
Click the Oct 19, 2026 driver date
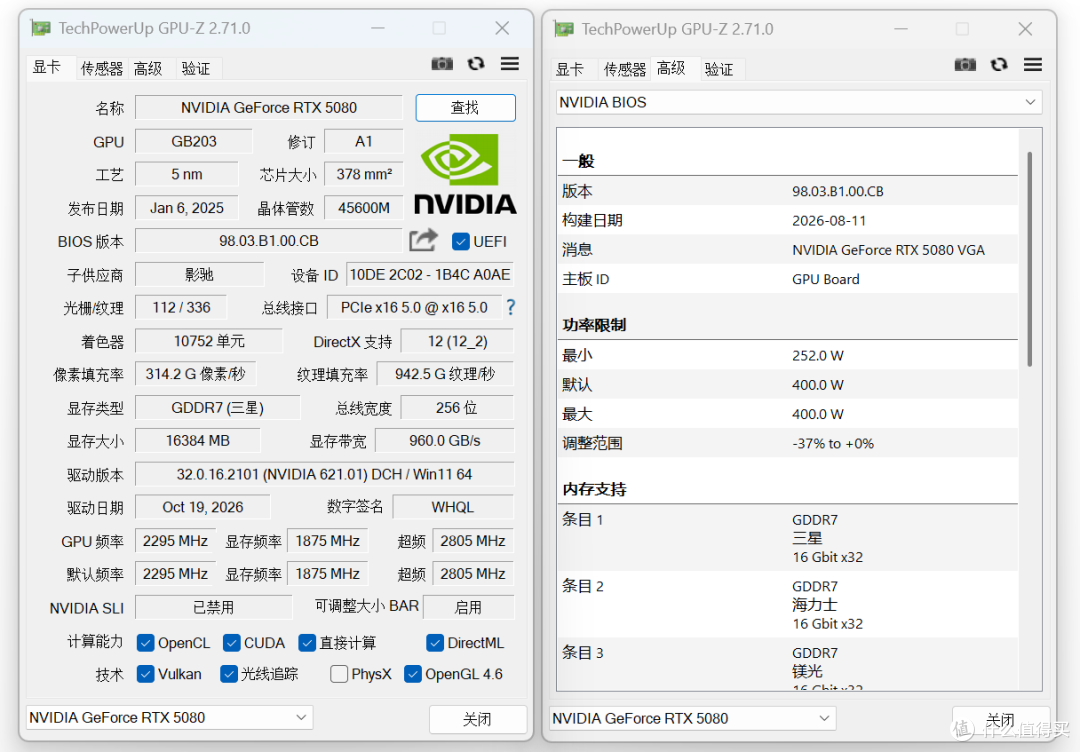pos(202,507)
